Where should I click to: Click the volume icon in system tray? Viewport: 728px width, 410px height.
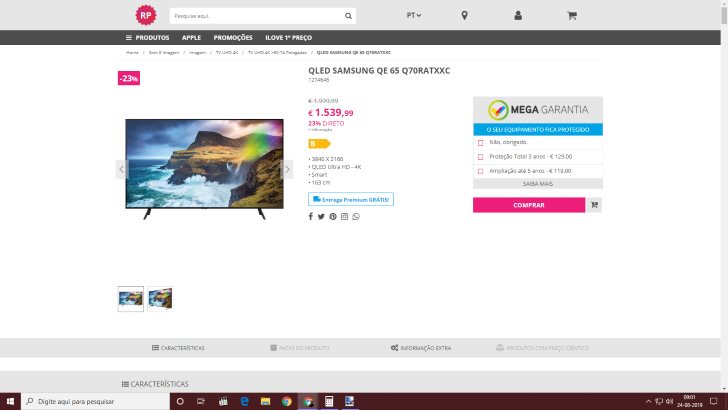click(669, 401)
